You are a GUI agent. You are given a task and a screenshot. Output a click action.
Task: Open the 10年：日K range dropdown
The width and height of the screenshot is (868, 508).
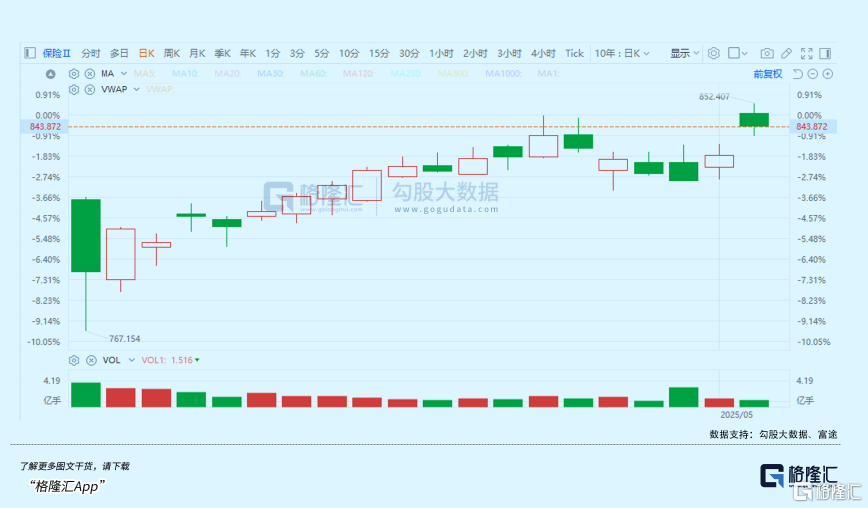click(x=622, y=53)
